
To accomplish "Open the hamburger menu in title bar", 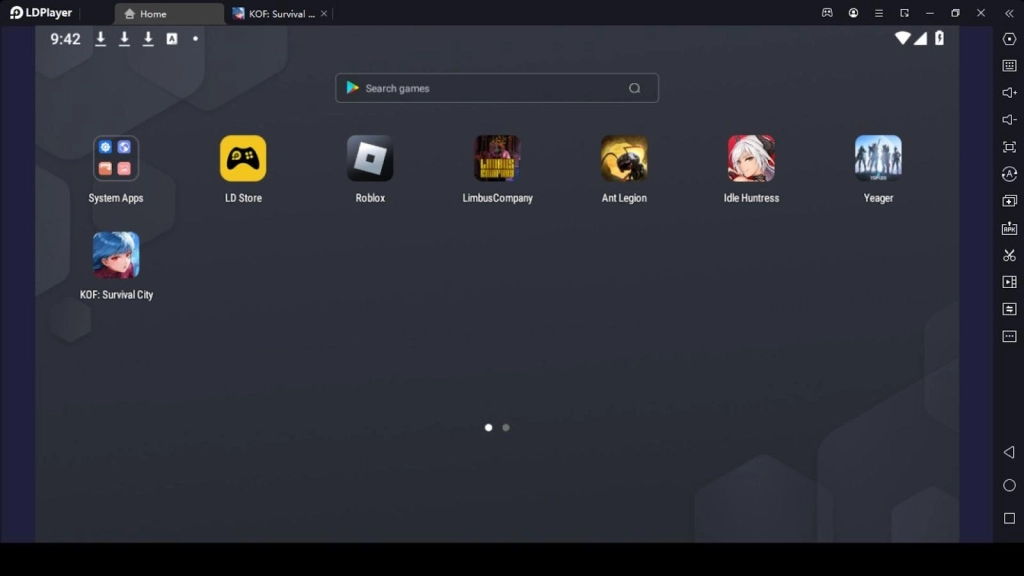I will click(x=879, y=13).
